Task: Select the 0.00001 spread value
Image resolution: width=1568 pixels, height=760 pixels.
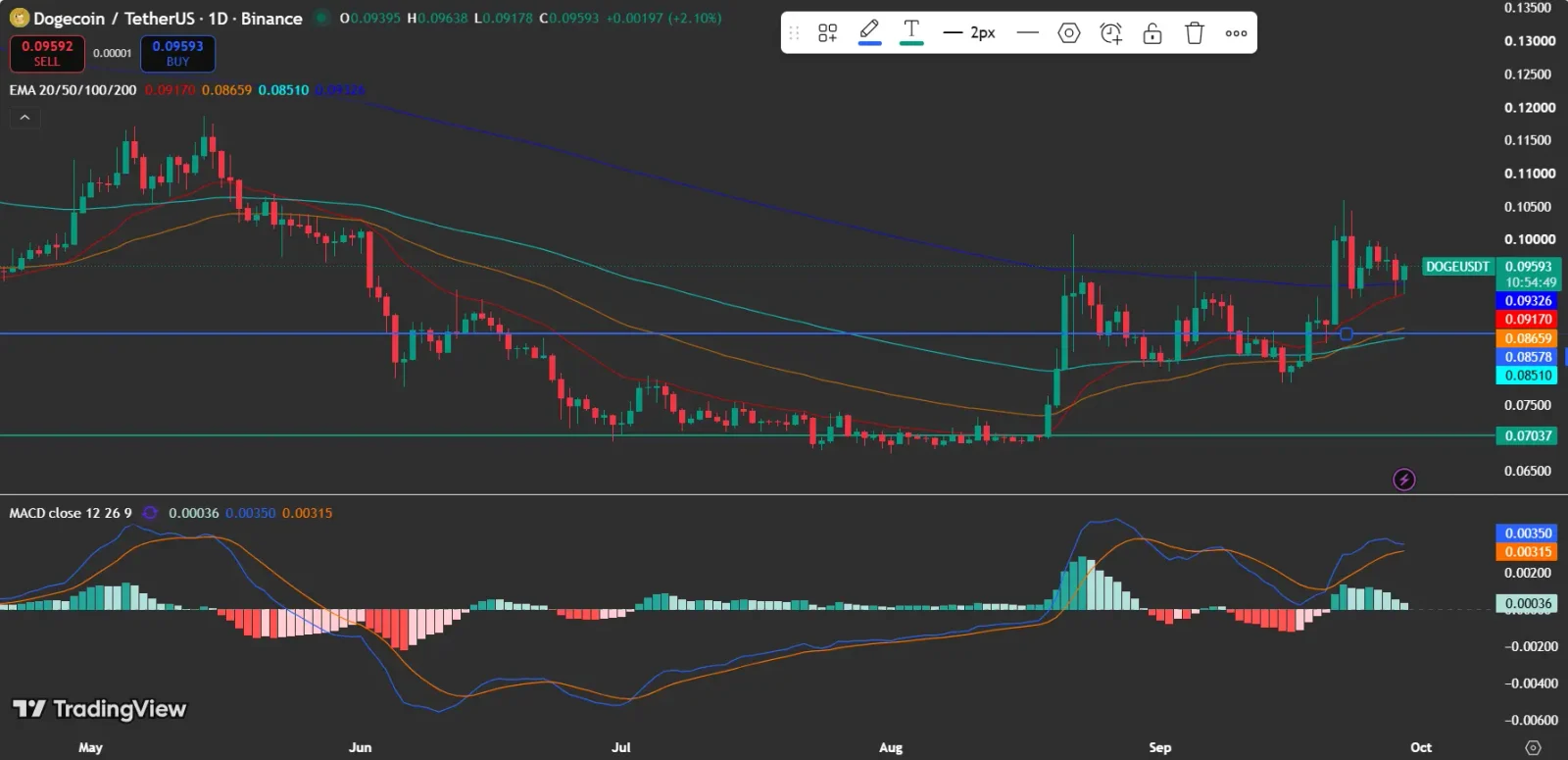Action: click(x=113, y=53)
